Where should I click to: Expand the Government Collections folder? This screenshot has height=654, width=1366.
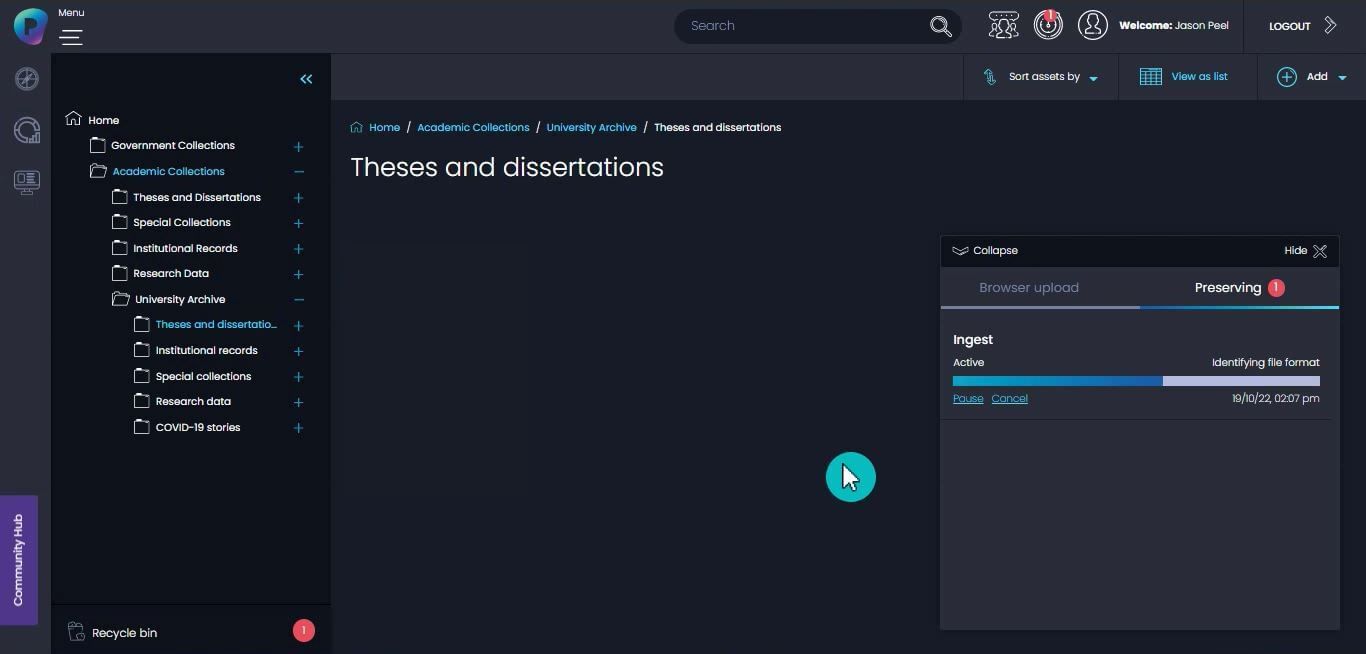[298, 147]
